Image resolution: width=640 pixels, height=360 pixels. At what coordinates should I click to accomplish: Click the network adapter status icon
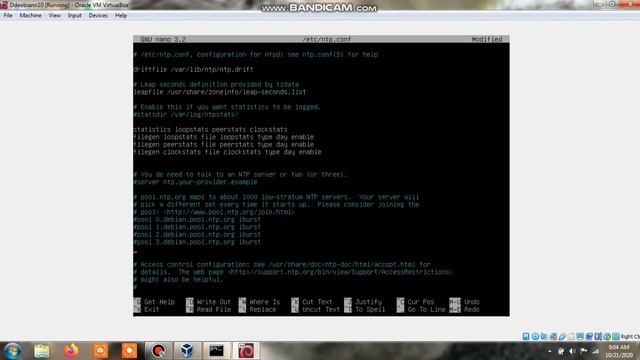tap(553, 336)
